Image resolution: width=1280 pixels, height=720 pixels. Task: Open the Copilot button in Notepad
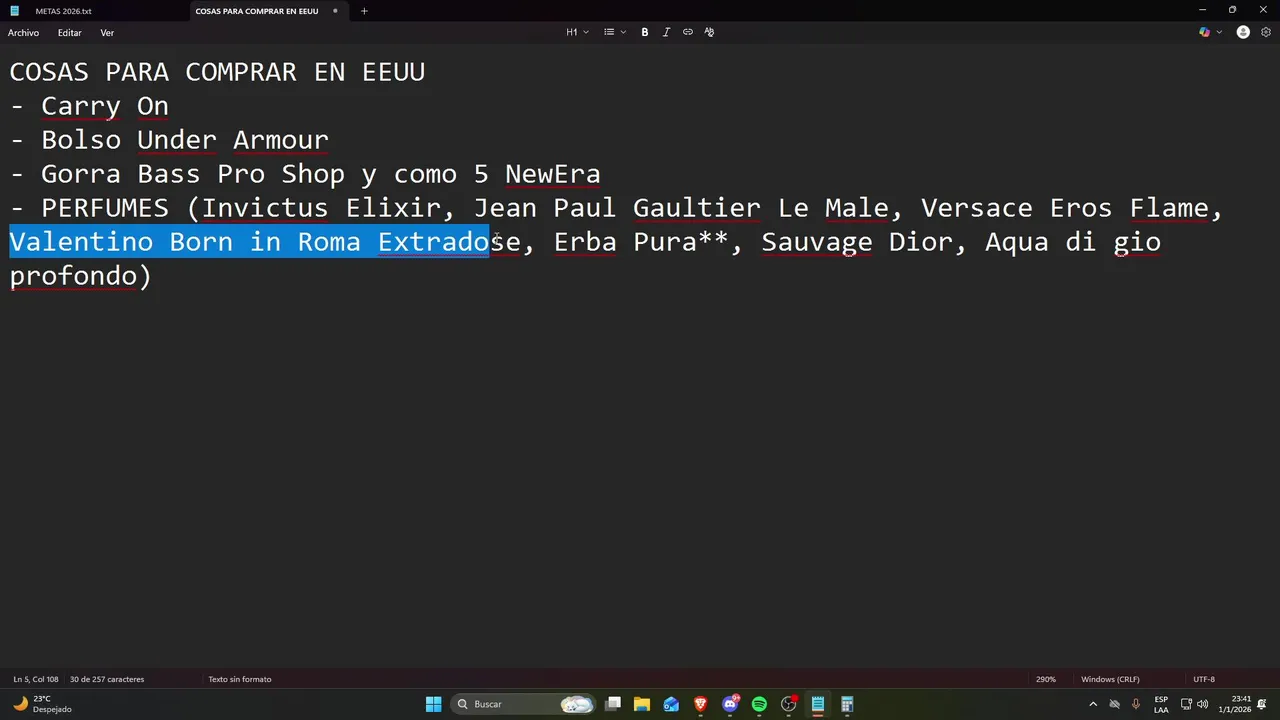(1204, 32)
